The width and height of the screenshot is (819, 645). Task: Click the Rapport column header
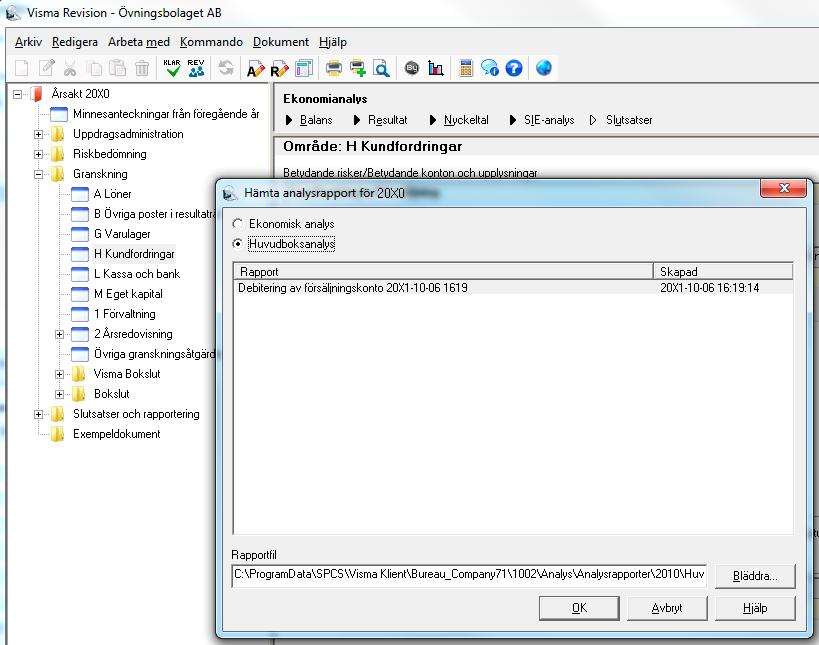pos(443,272)
